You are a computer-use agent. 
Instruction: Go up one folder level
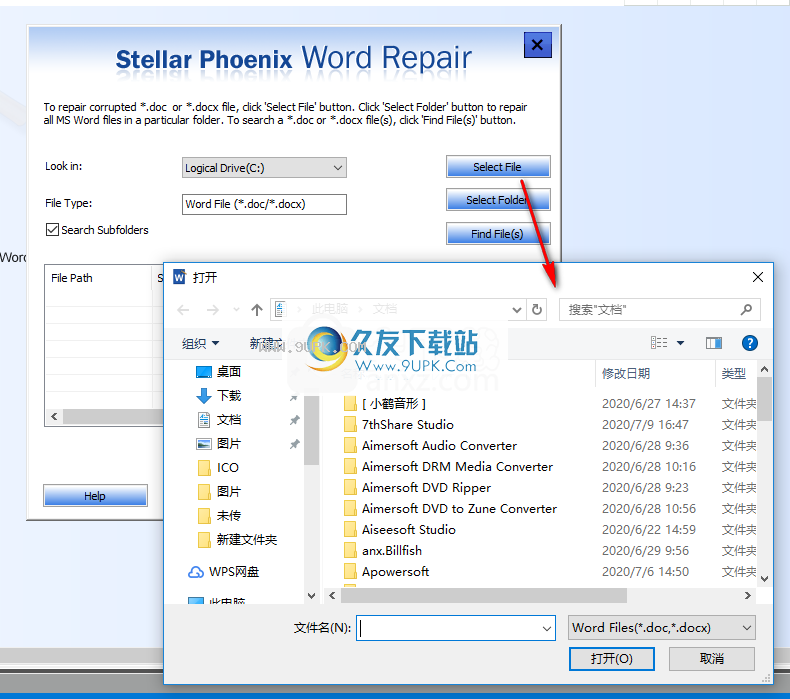point(257,309)
